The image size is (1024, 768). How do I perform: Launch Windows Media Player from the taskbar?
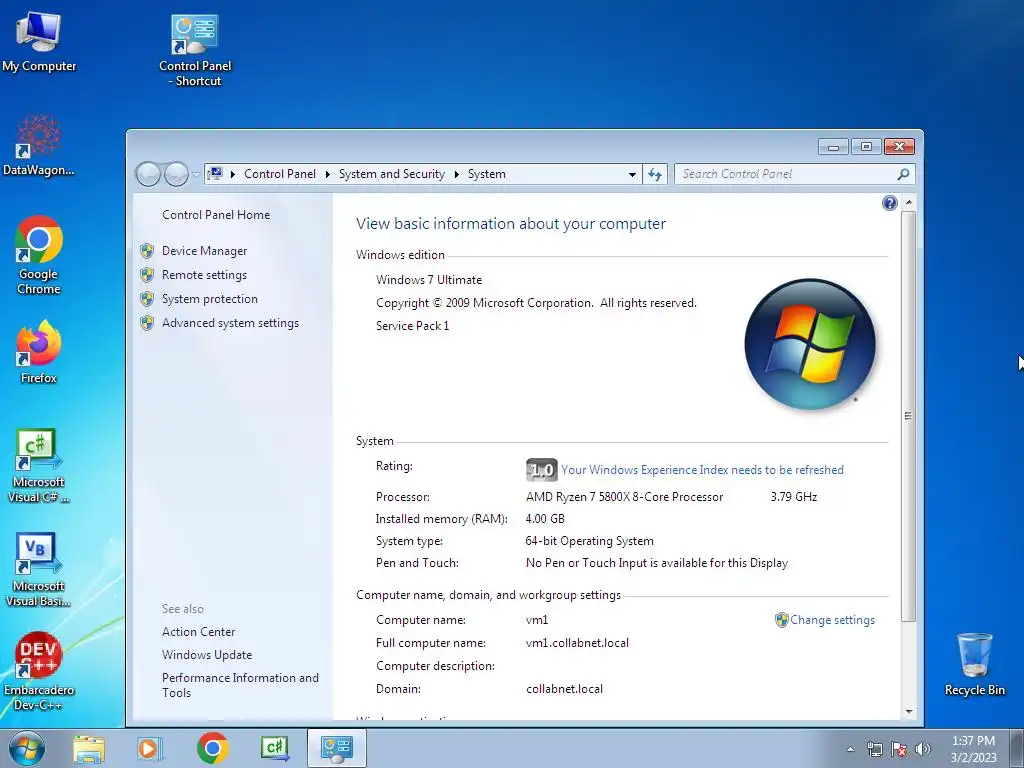tap(150, 748)
